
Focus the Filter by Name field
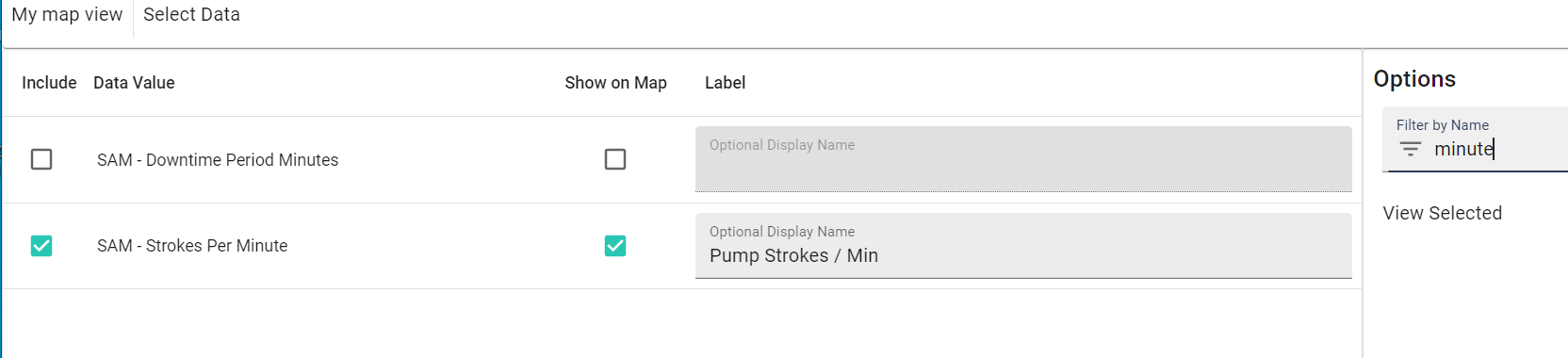pos(1475,139)
